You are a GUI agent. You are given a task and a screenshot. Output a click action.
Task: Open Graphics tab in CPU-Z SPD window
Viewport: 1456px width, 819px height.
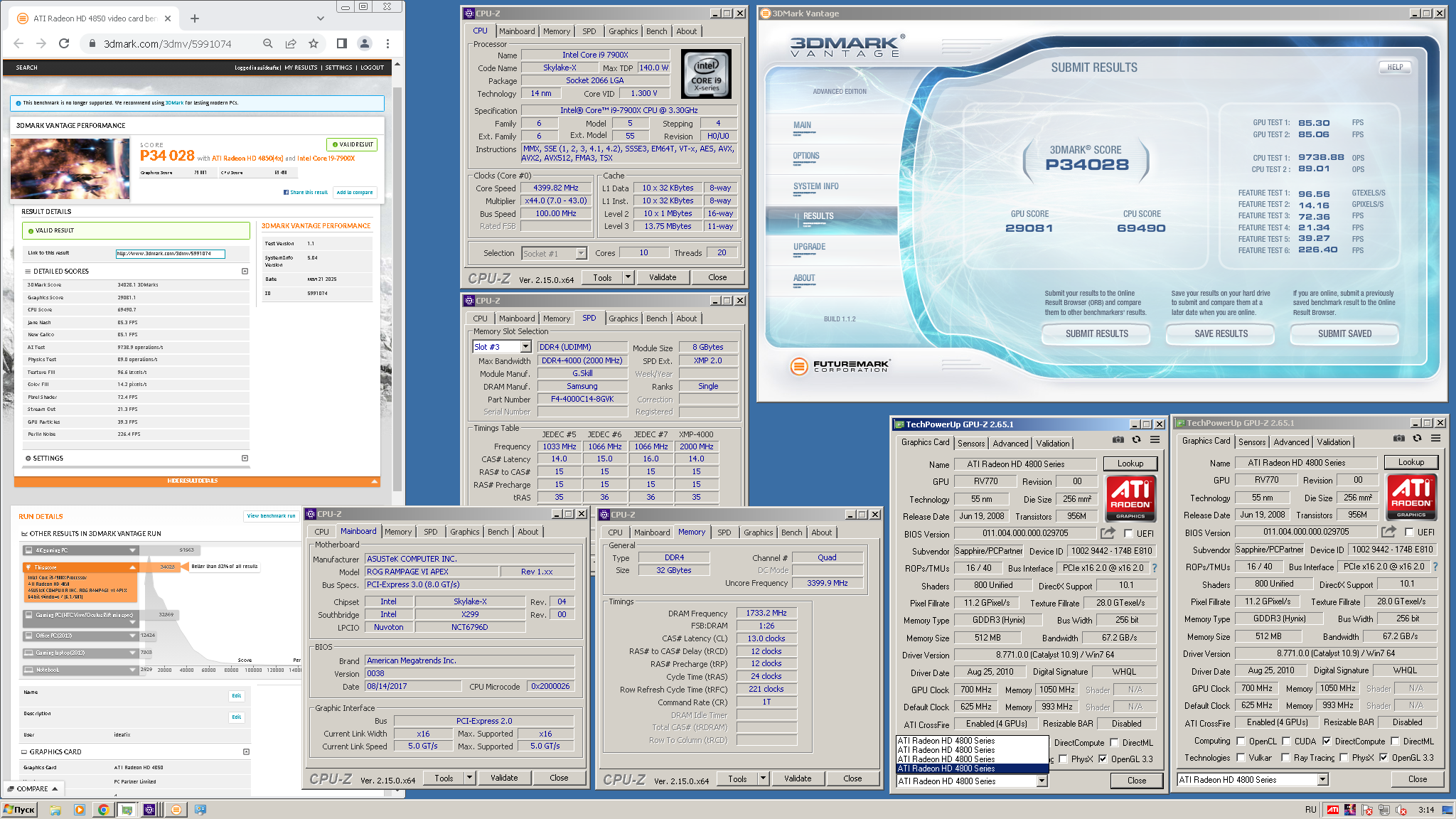pos(623,318)
